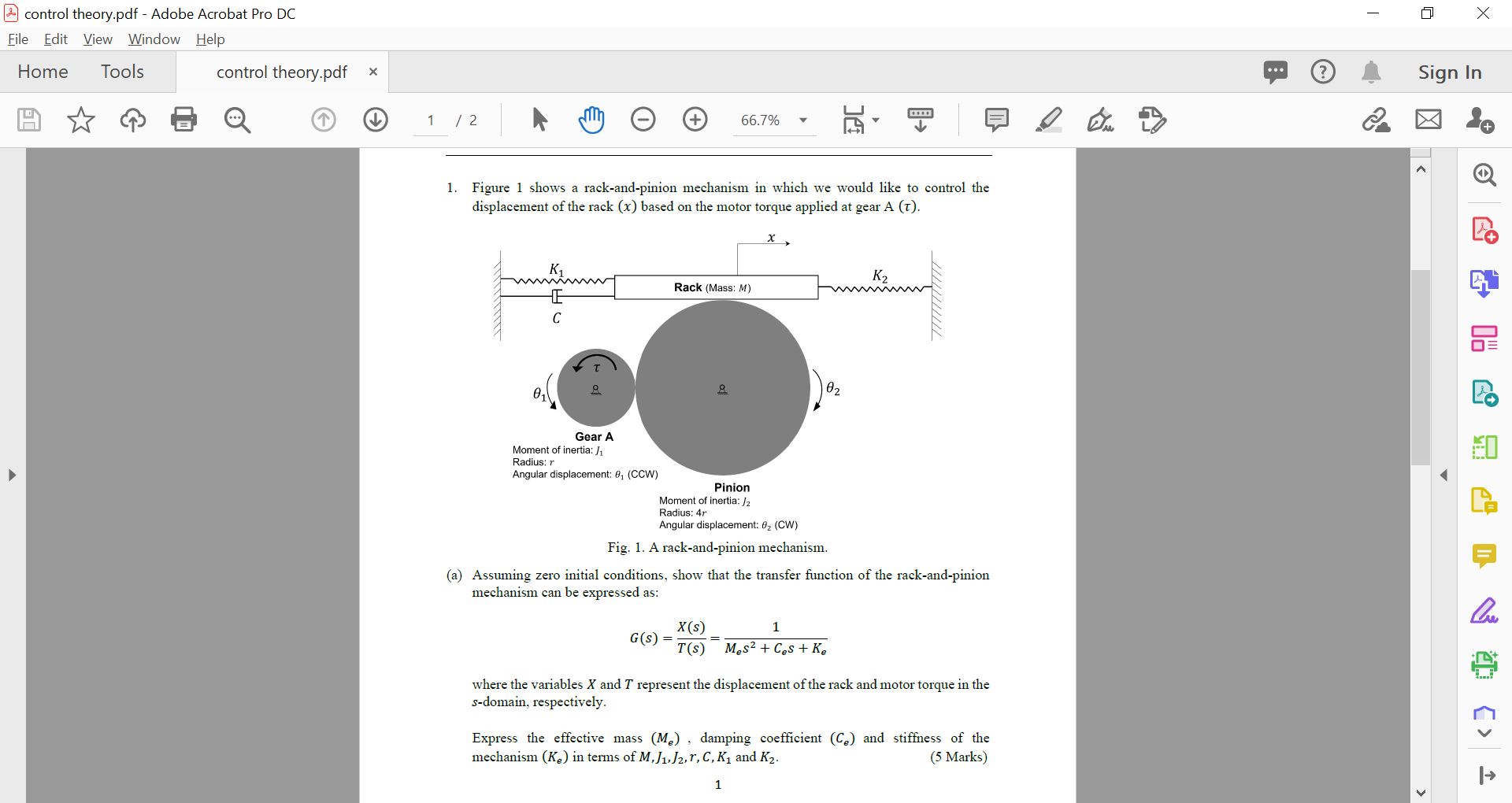The width and height of the screenshot is (1512, 803).
Task: Expand more tools at sidebar bottom
Action: click(1484, 732)
